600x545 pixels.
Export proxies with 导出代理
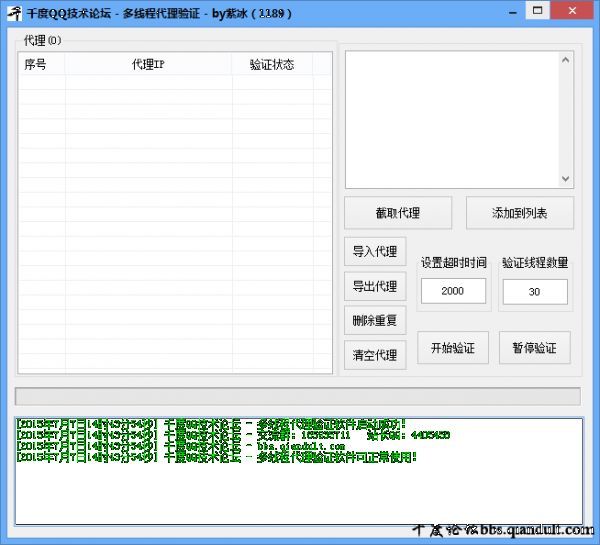[375, 286]
